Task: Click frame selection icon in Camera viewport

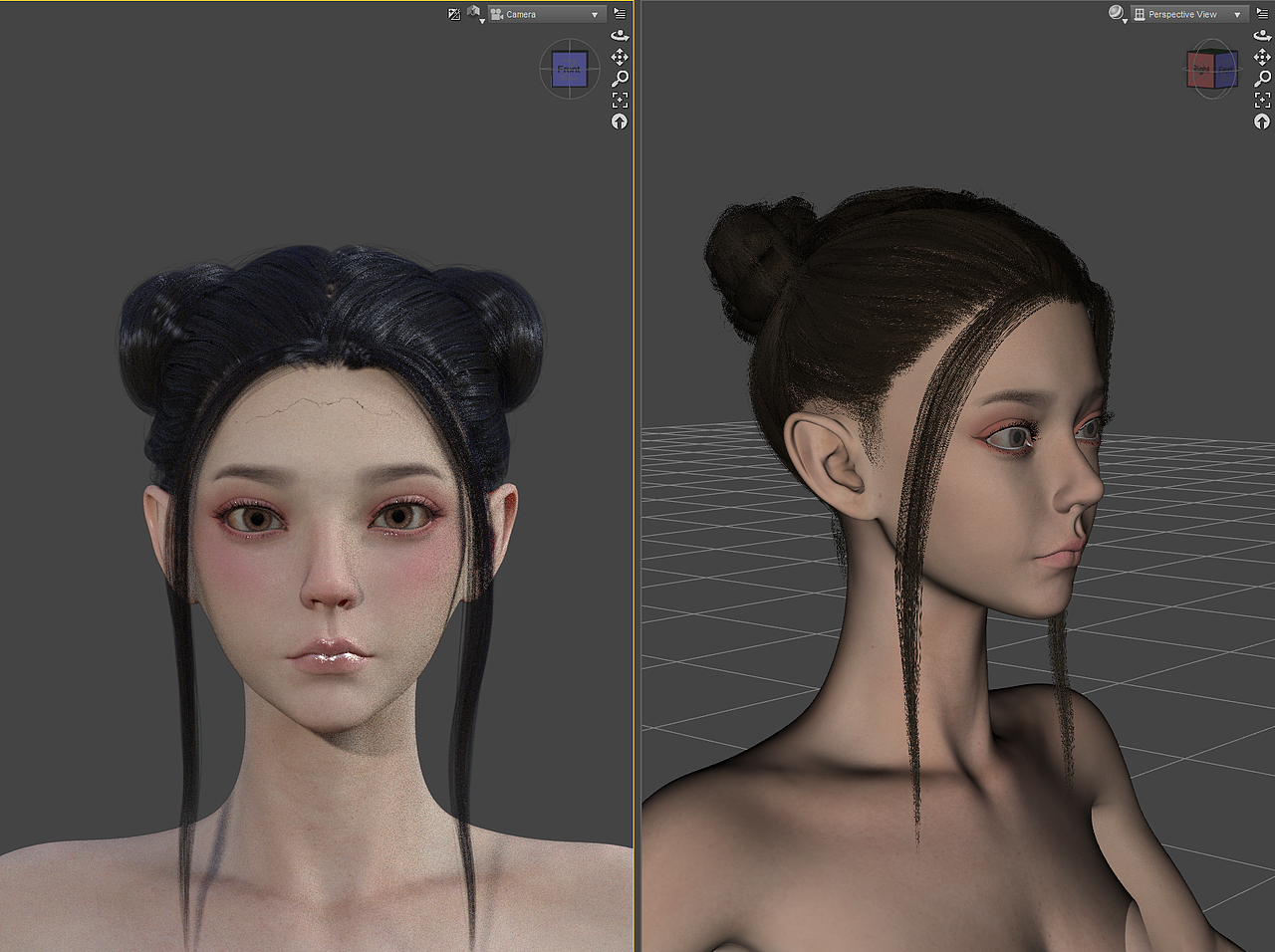Action: [620, 100]
